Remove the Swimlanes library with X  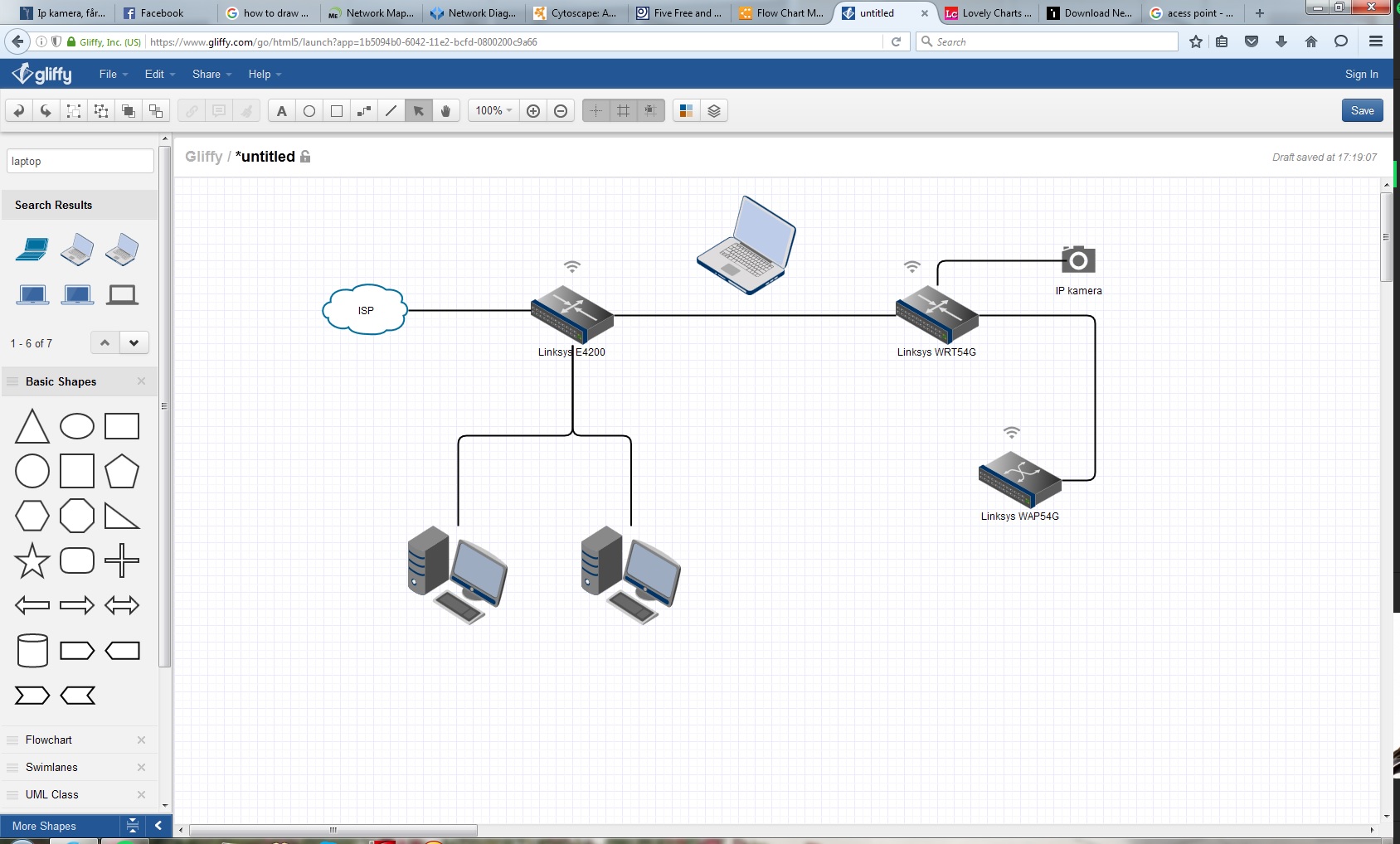tap(141, 767)
